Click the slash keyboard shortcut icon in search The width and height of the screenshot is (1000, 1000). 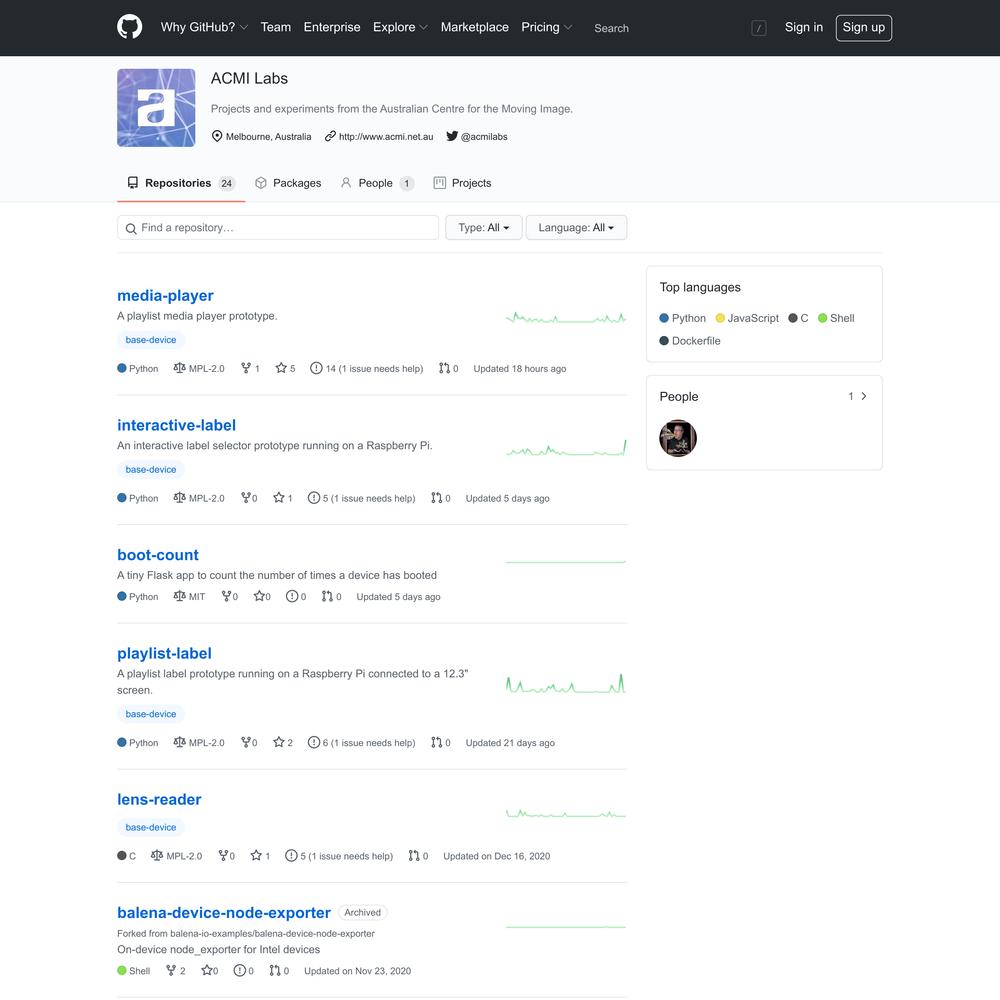click(758, 28)
